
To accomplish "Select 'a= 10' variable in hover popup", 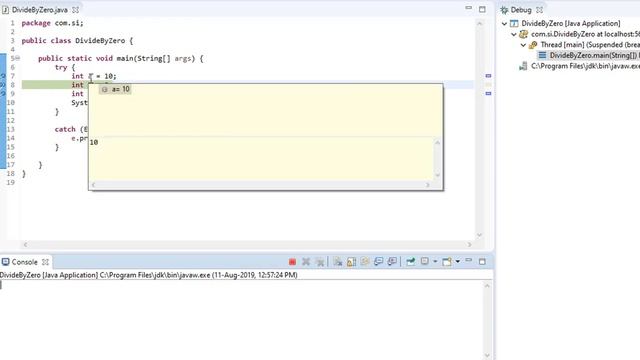I will pyautogui.click(x=116, y=89).
